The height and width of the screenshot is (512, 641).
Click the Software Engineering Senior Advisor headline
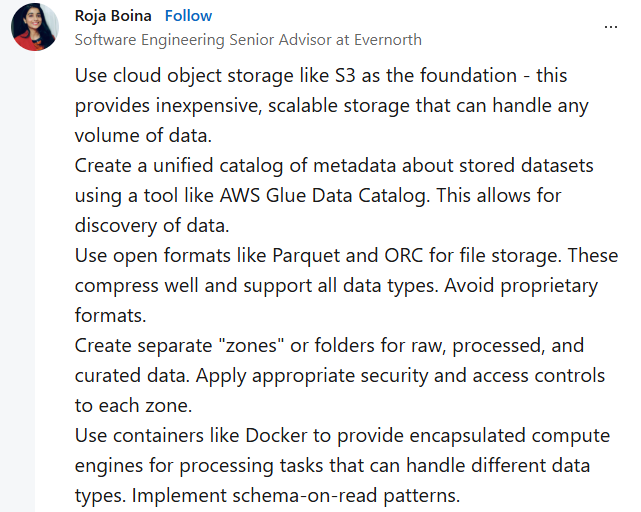tap(248, 40)
